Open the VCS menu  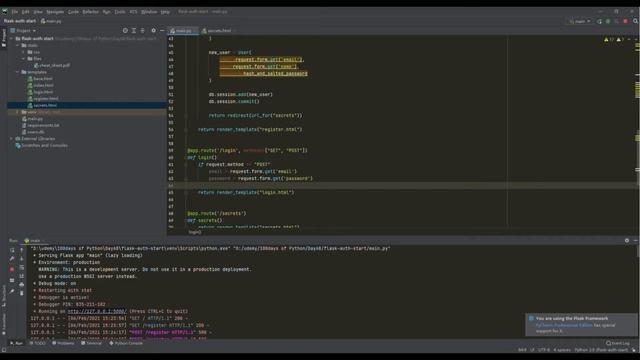click(x=133, y=12)
